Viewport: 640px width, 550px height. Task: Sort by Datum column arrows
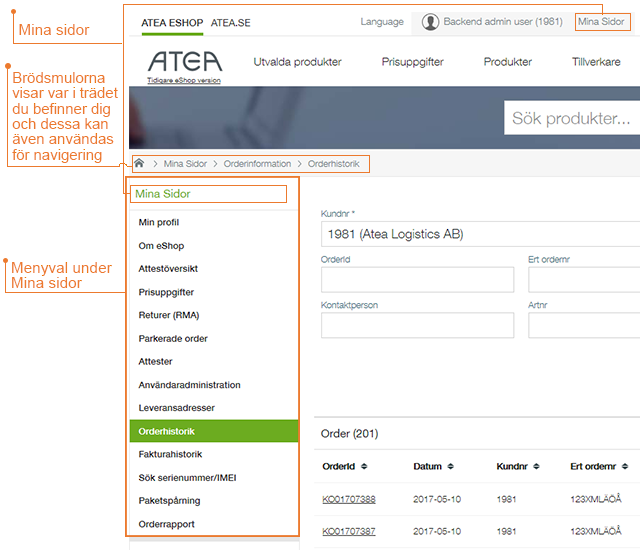pos(448,467)
